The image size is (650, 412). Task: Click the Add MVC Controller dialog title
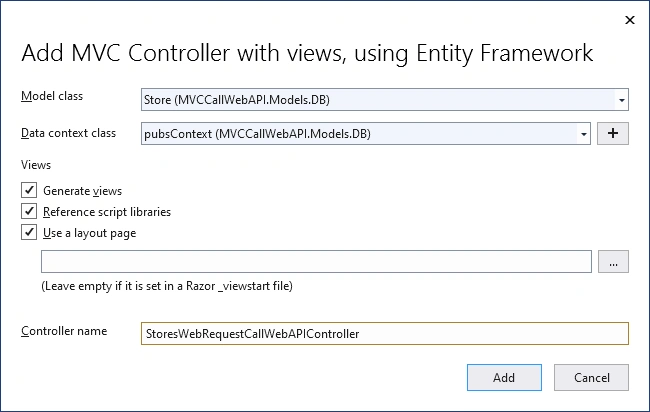point(307,53)
